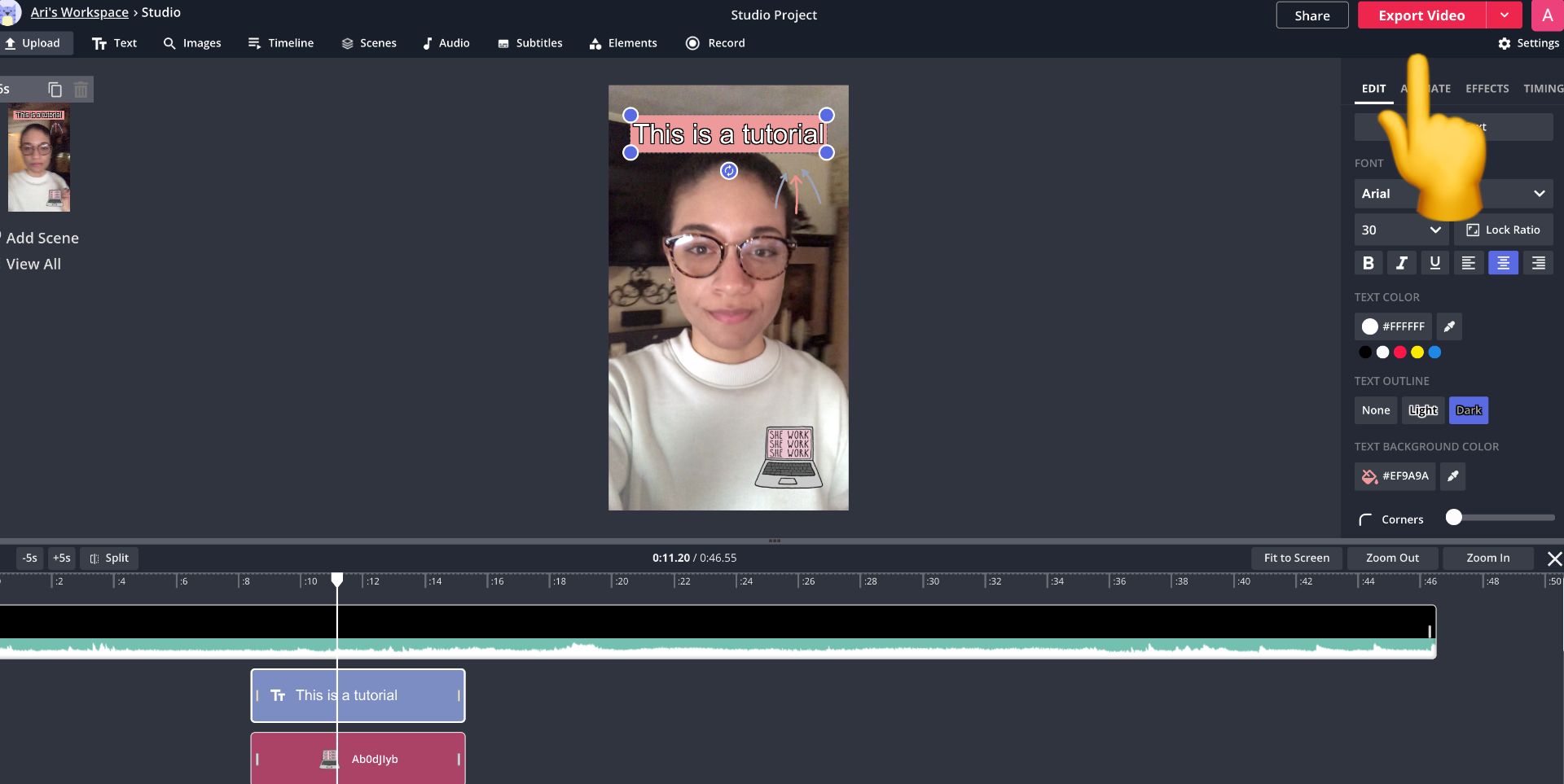Select None for text outline

[x=1375, y=410]
